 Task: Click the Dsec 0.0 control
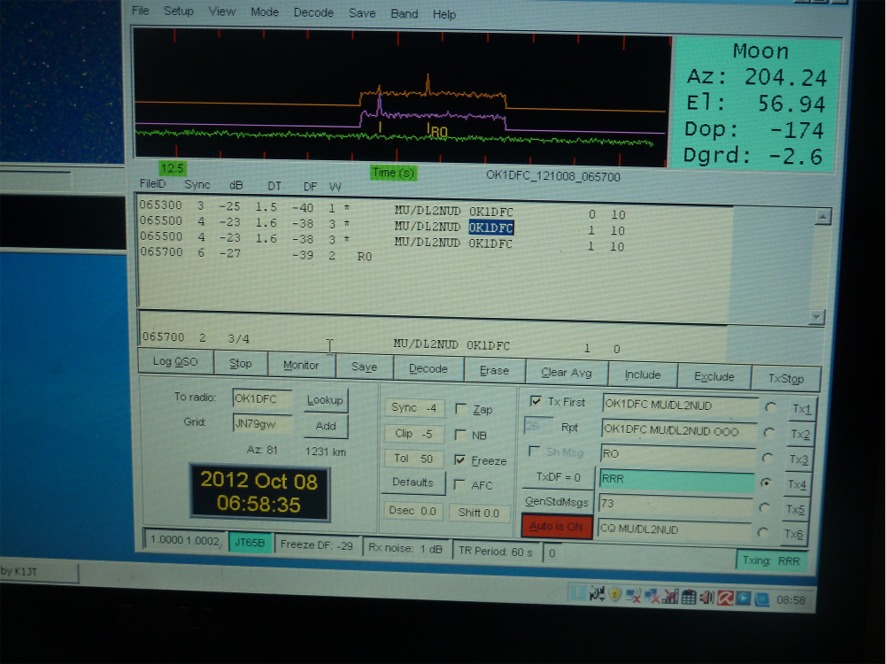(412, 510)
